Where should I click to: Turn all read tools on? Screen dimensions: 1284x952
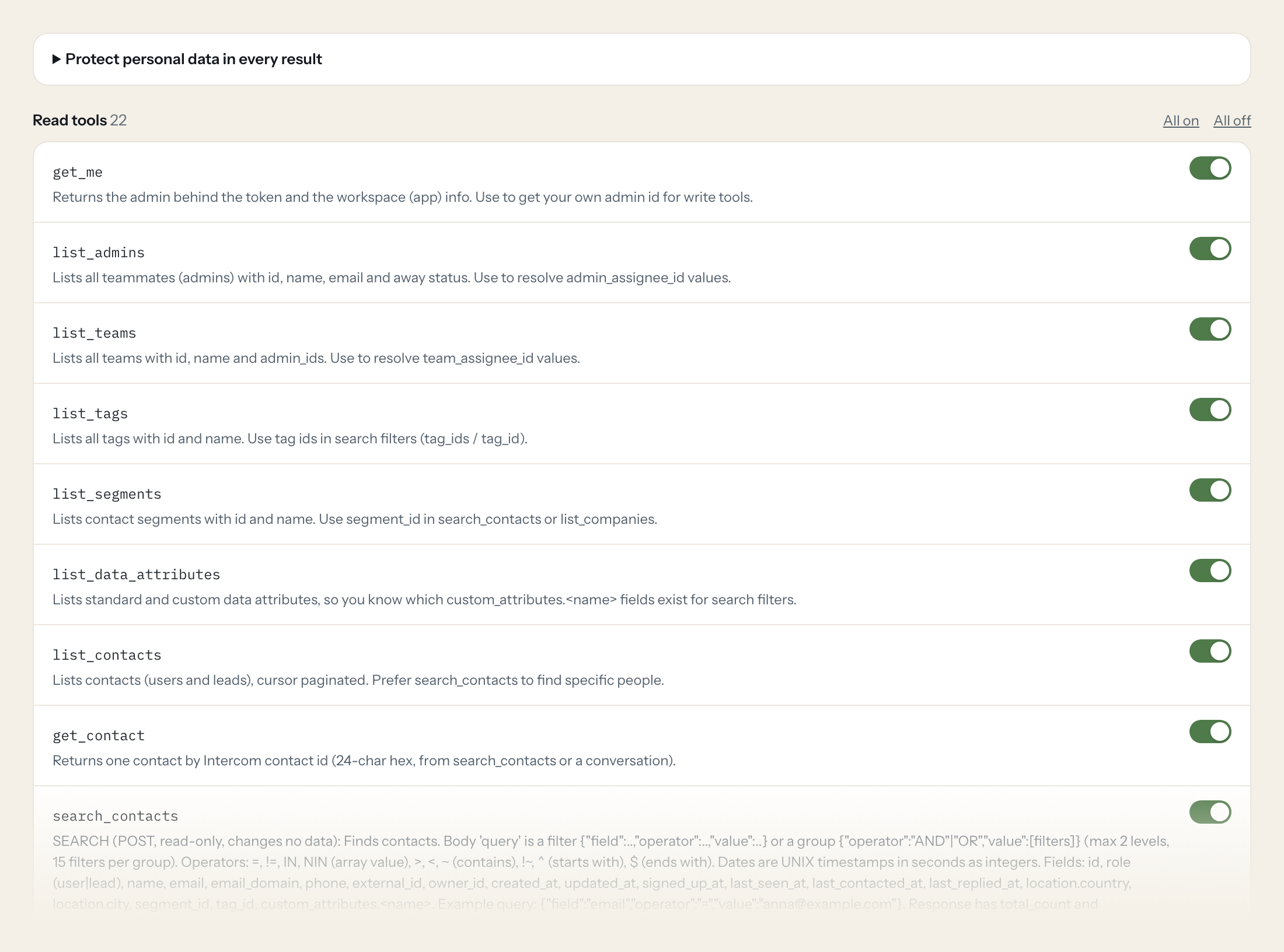click(1181, 121)
